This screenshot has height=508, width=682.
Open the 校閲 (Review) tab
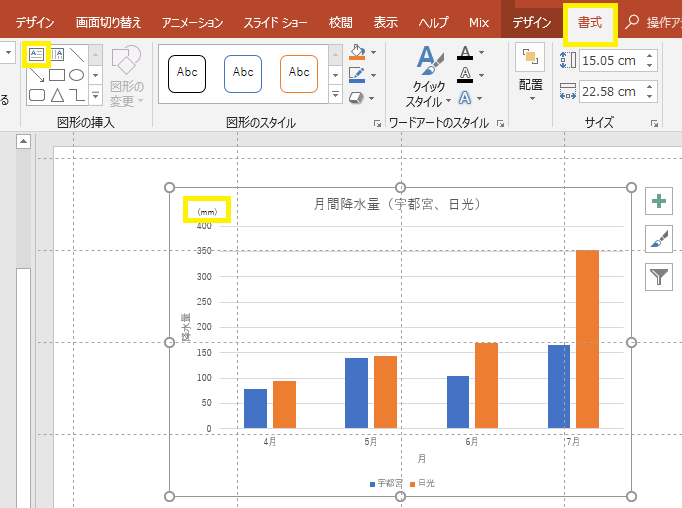341,21
